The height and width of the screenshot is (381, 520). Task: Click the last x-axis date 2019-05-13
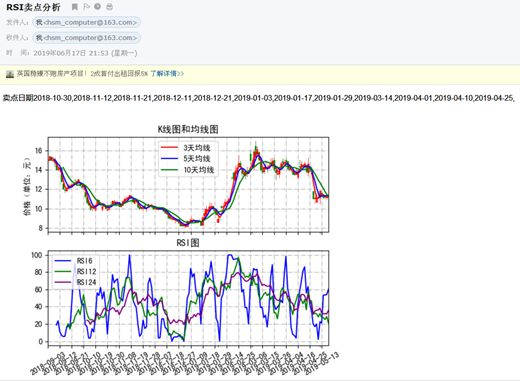(323, 363)
